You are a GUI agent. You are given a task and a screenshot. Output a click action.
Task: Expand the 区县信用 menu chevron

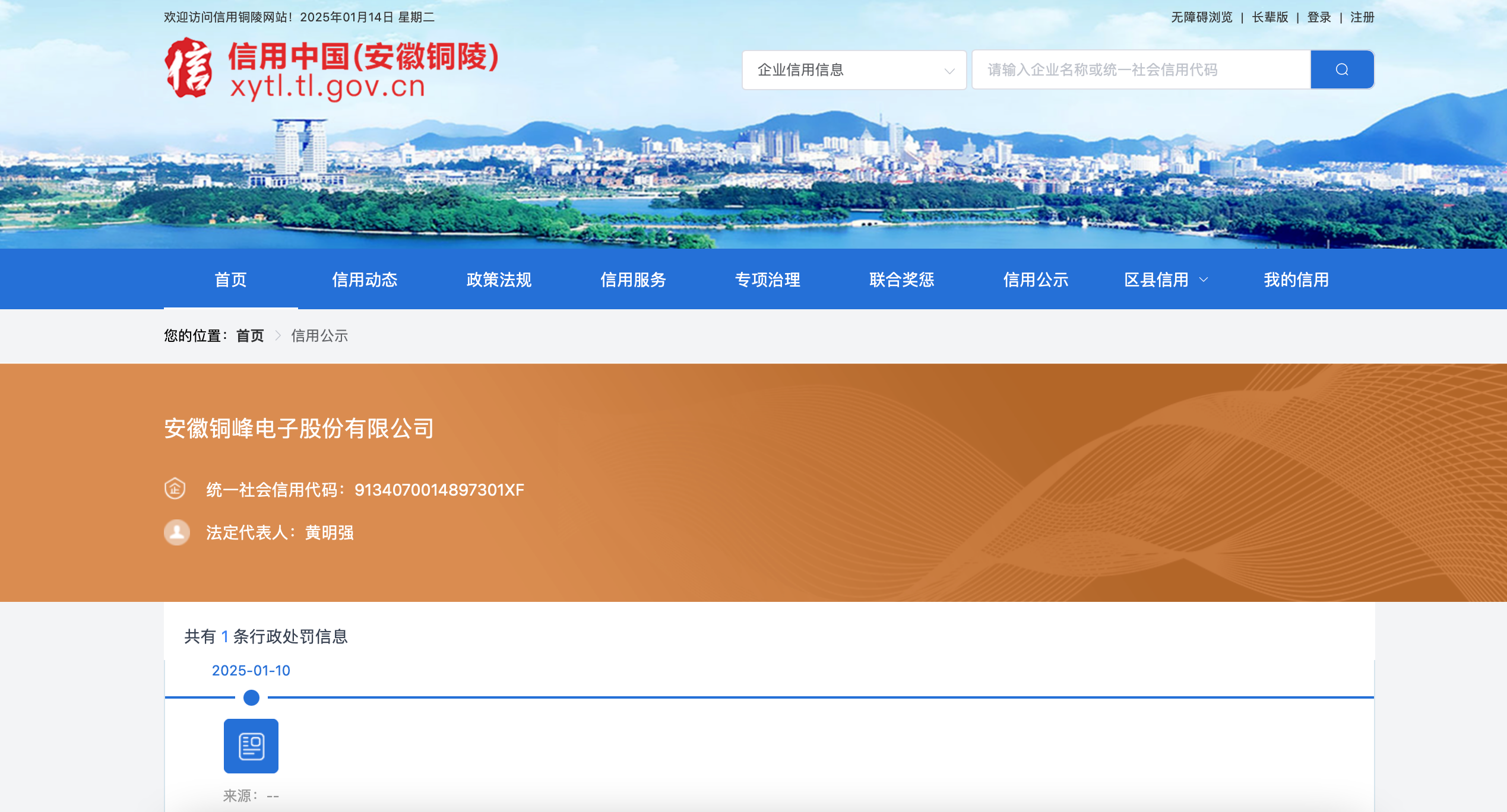(x=1204, y=280)
